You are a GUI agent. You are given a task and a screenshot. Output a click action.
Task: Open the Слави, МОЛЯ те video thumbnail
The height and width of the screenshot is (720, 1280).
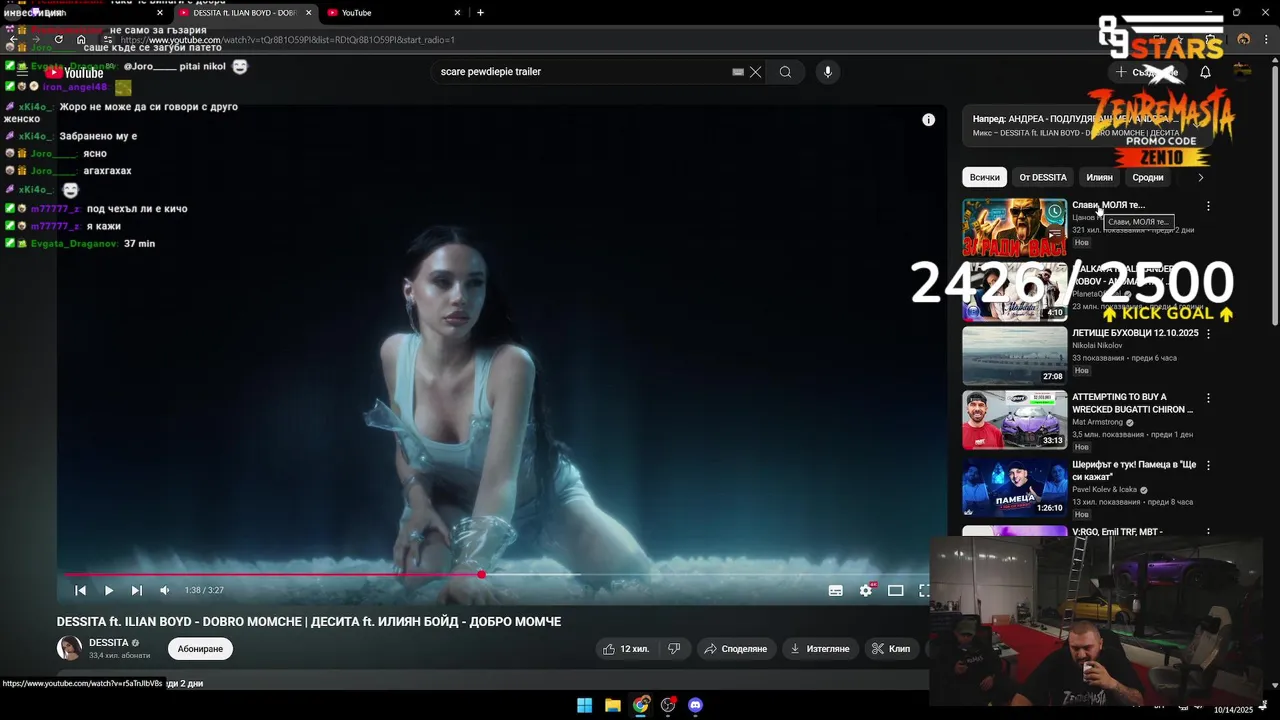(1014, 228)
